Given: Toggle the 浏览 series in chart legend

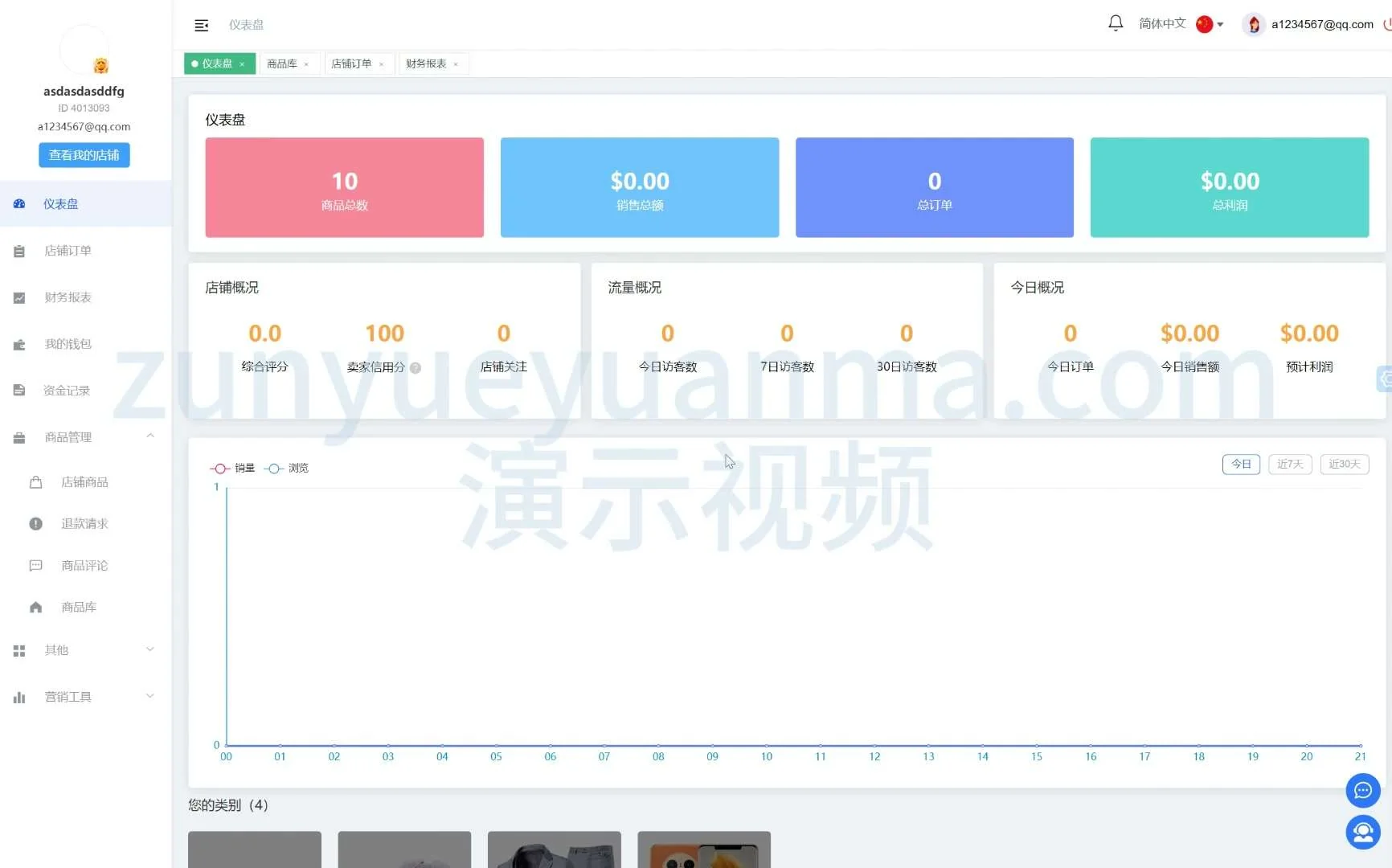Looking at the screenshot, I should coord(287,469).
